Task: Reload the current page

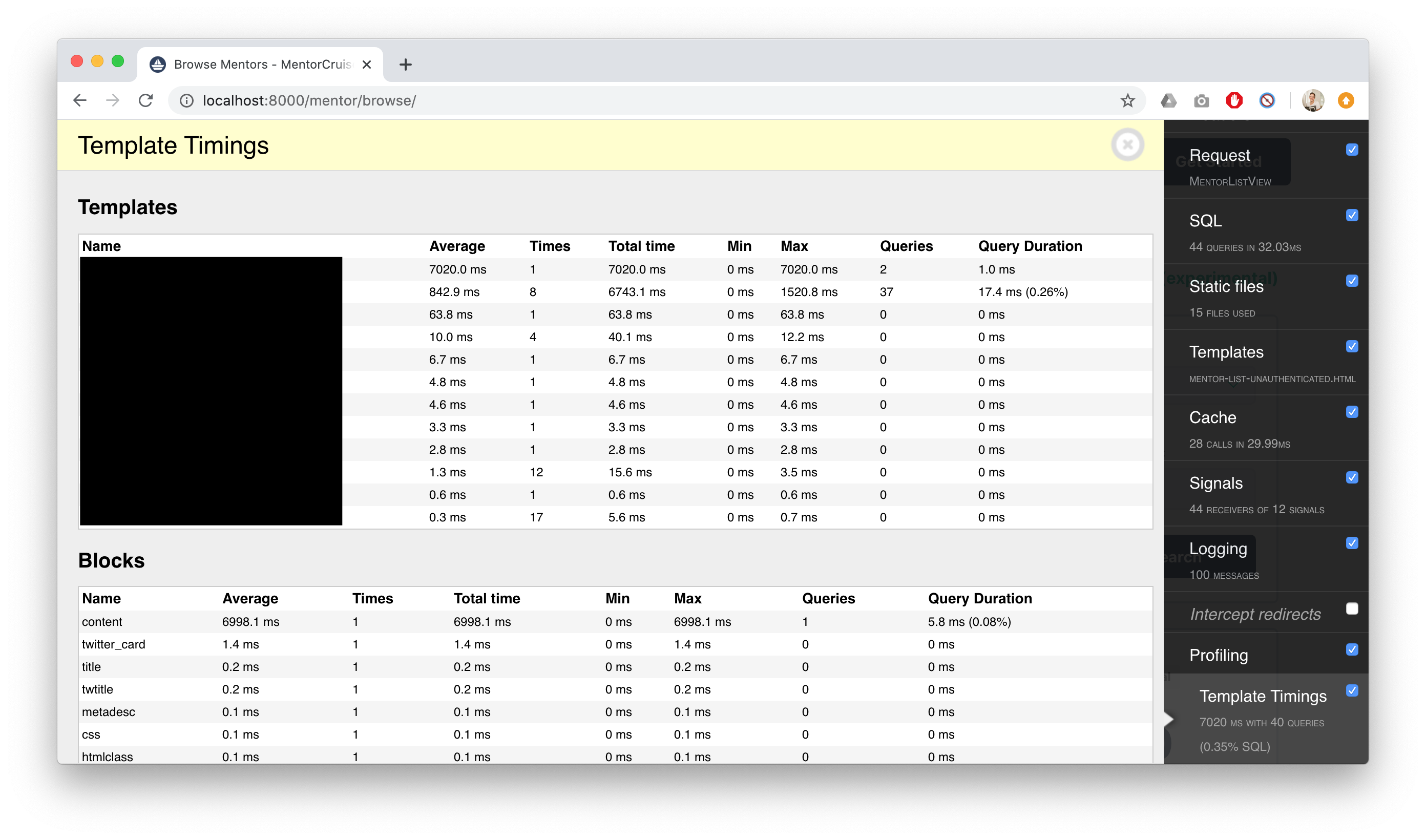Action: (146, 100)
